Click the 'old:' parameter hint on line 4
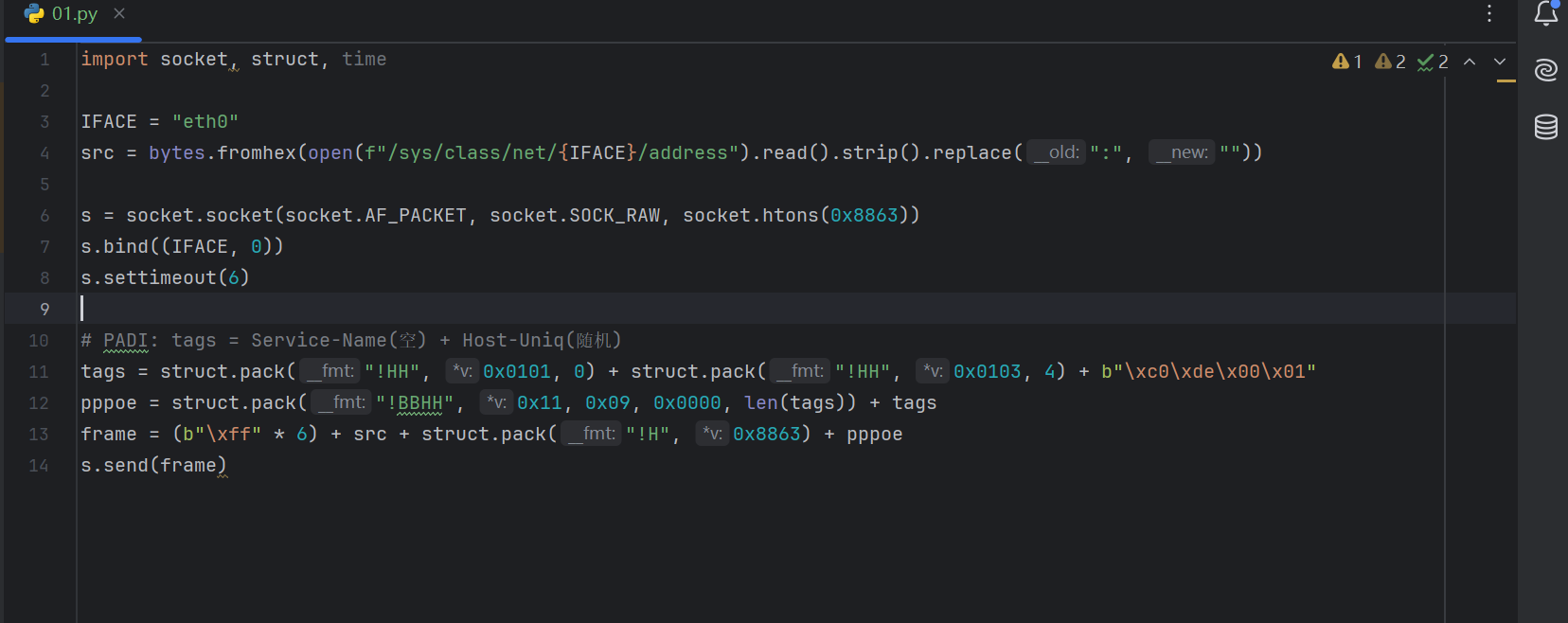The height and width of the screenshot is (623, 1568). point(1055,152)
